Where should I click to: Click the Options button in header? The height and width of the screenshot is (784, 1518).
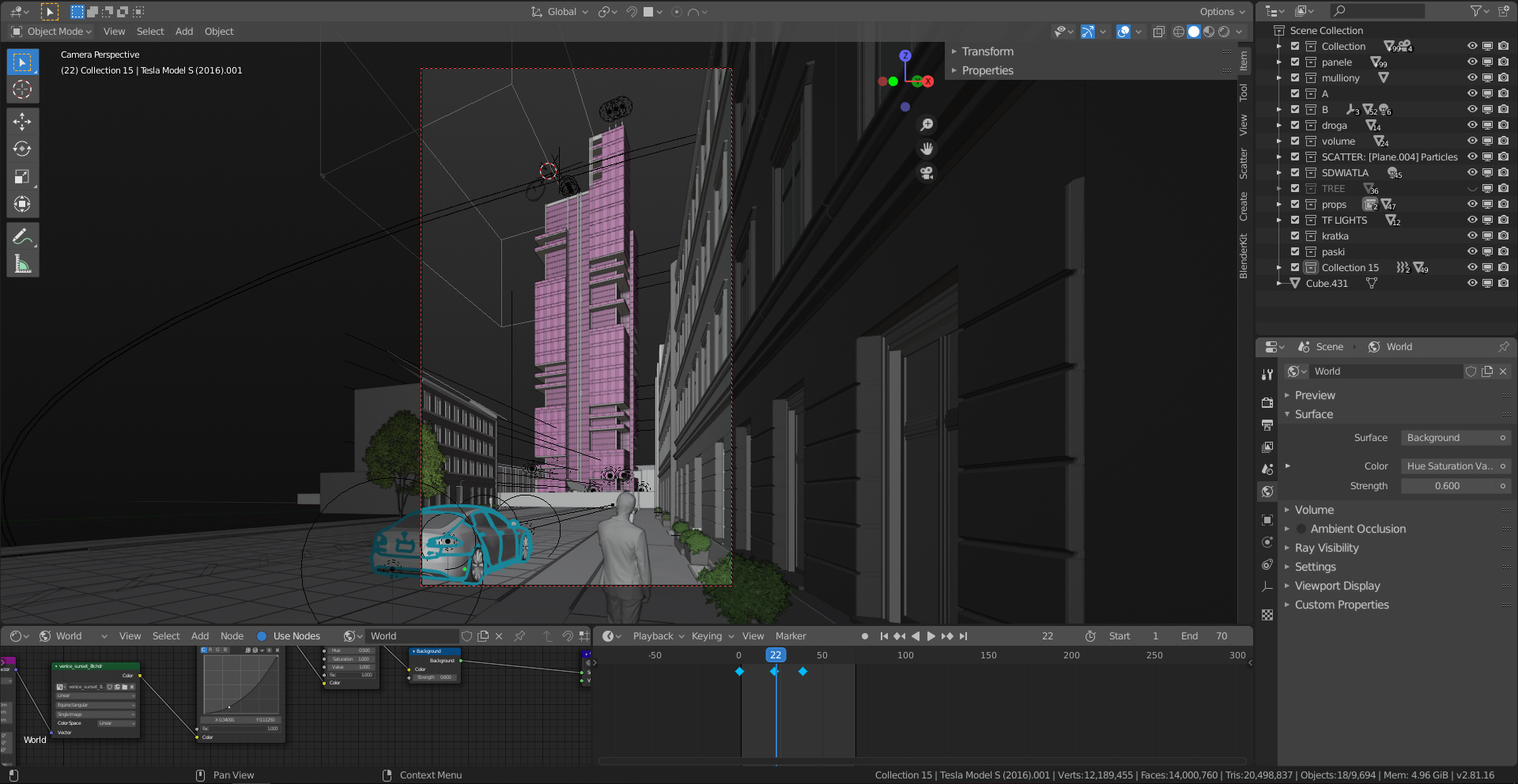(x=1222, y=12)
